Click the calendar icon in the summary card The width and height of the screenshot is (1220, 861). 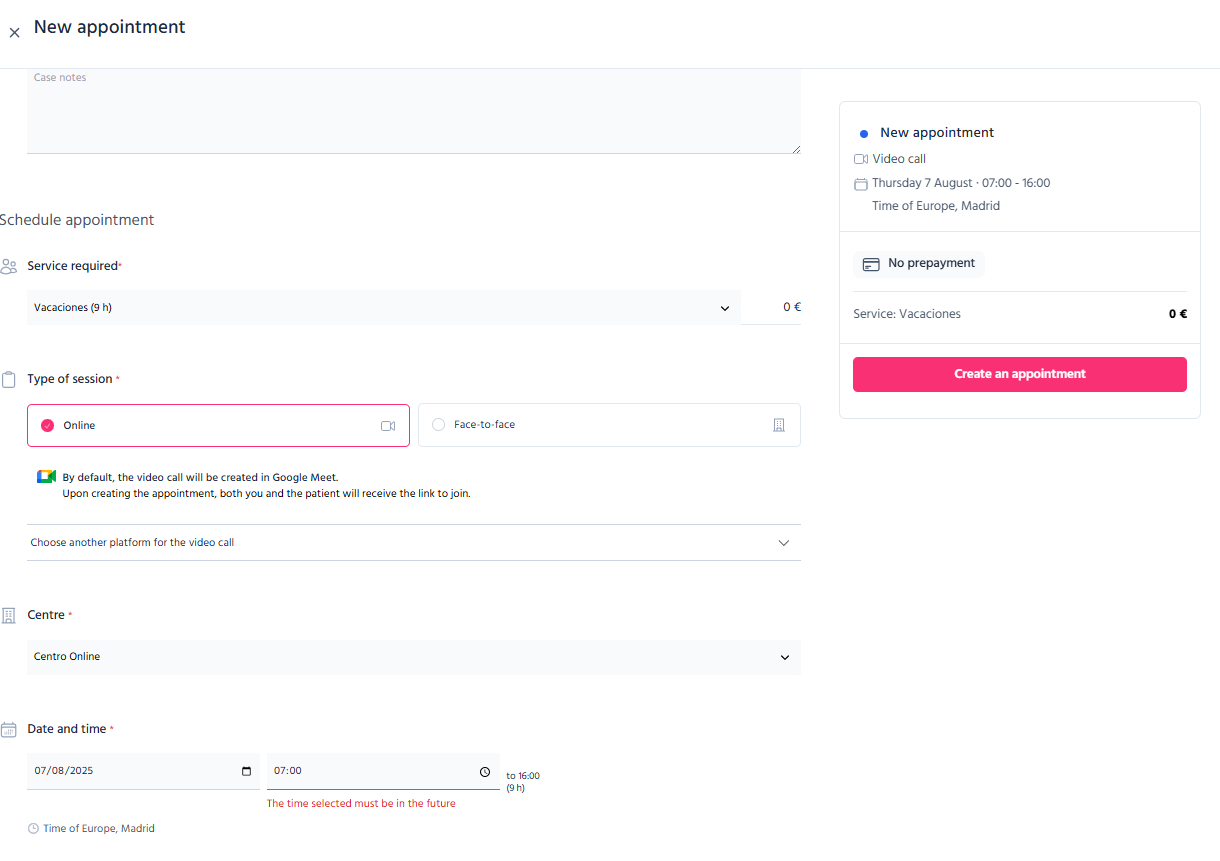(x=861, y=184)
